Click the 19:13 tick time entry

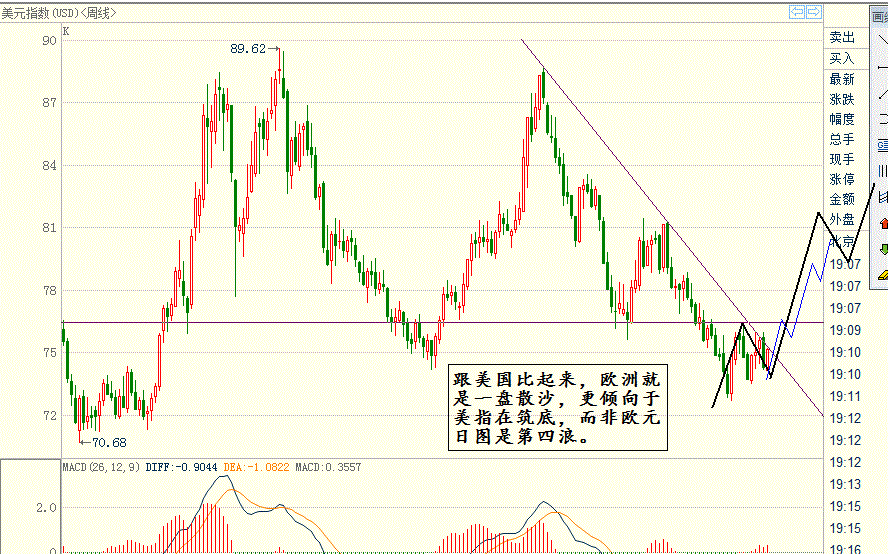tap(845, 484)
